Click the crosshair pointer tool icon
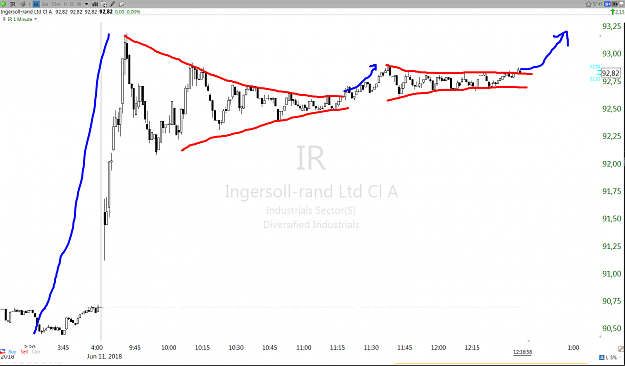Viewport: 625px width, 366px height. [x=104, y=4]
